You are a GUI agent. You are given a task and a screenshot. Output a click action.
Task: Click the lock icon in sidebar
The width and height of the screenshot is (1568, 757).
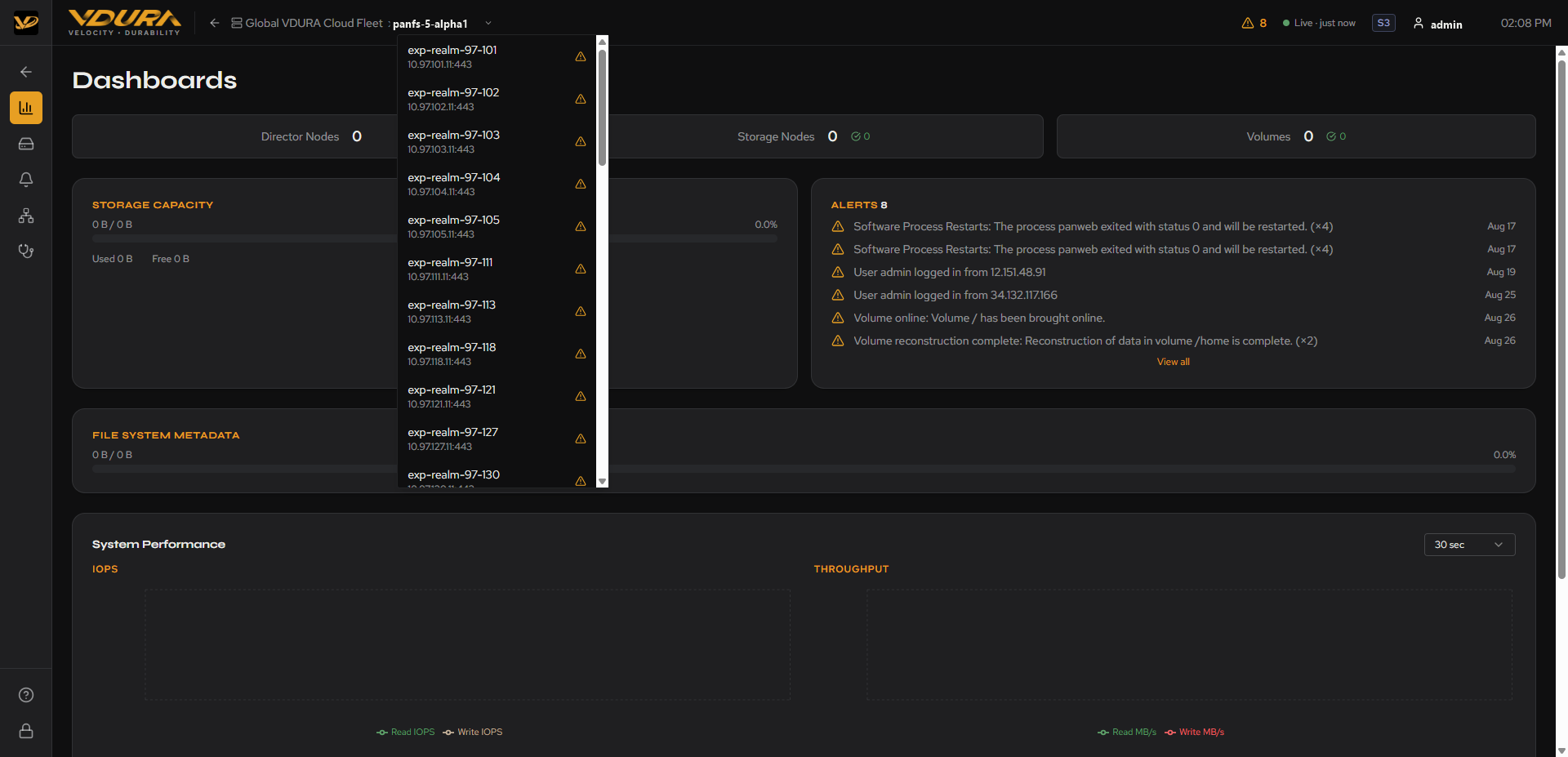coord(26,731)
